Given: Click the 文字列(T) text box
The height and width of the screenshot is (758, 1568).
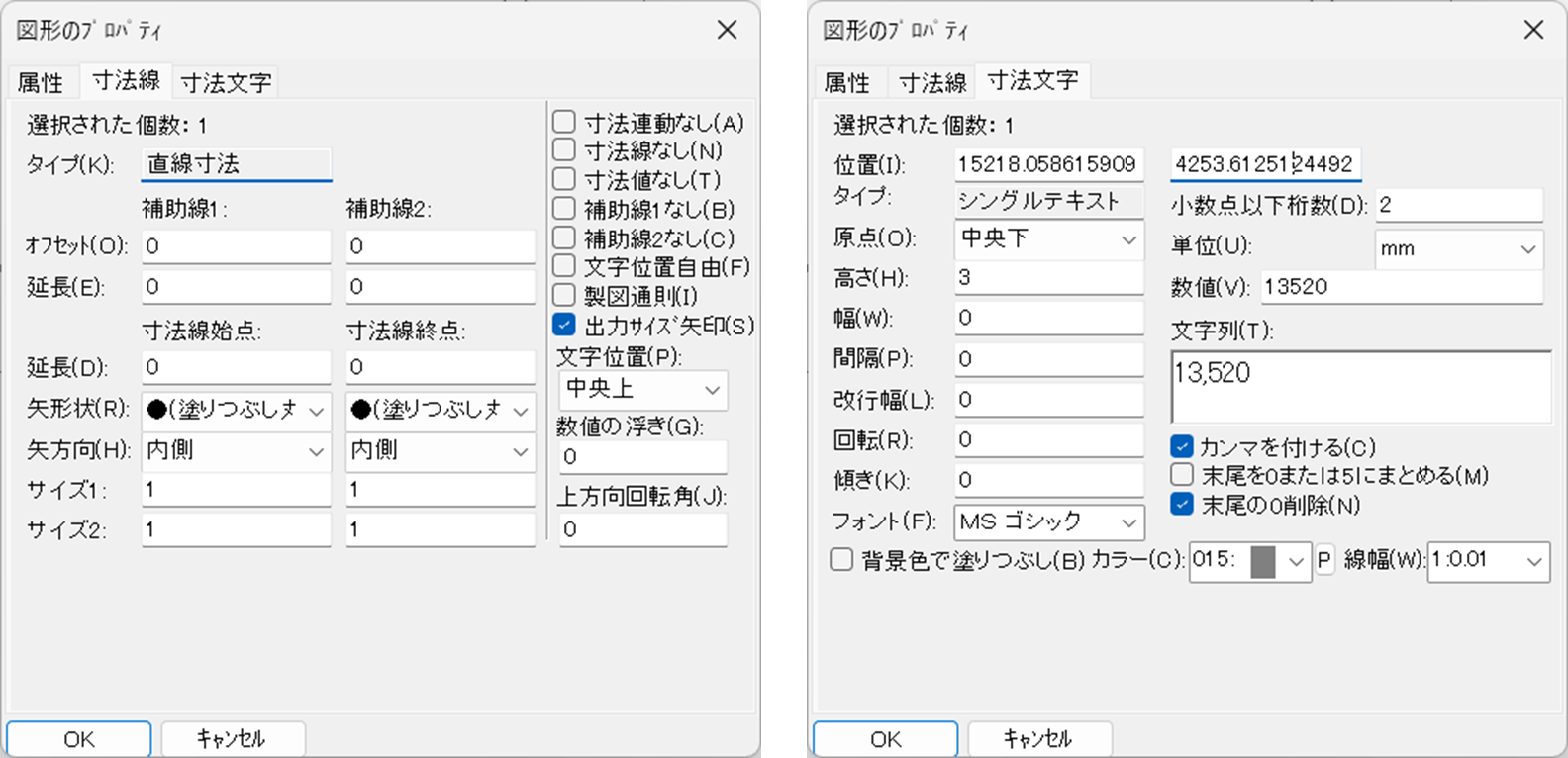Looking at the screenshot, I should pyautogui.click(x=1360, y=387).
